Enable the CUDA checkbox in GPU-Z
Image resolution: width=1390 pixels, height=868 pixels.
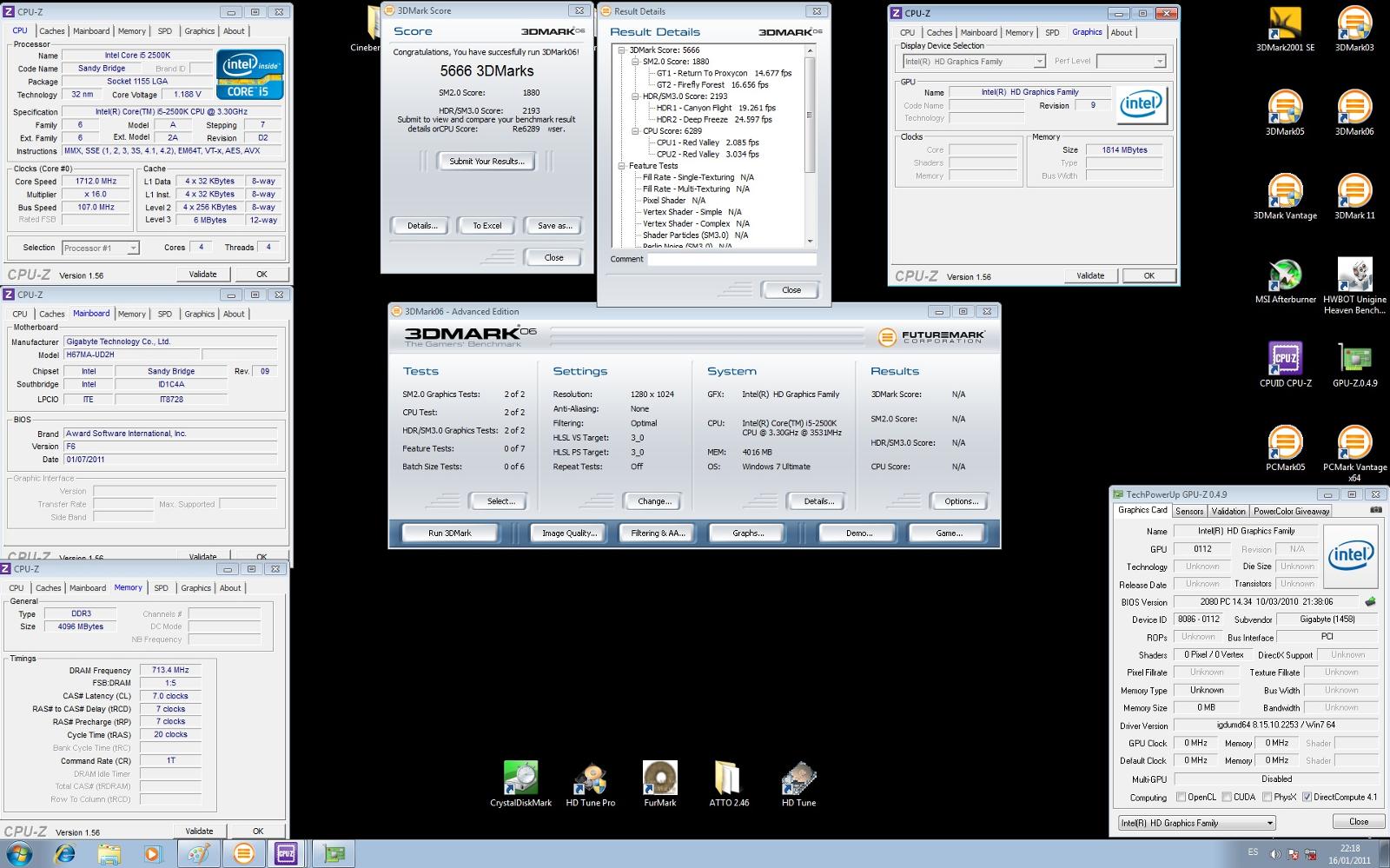(1227, 797)
